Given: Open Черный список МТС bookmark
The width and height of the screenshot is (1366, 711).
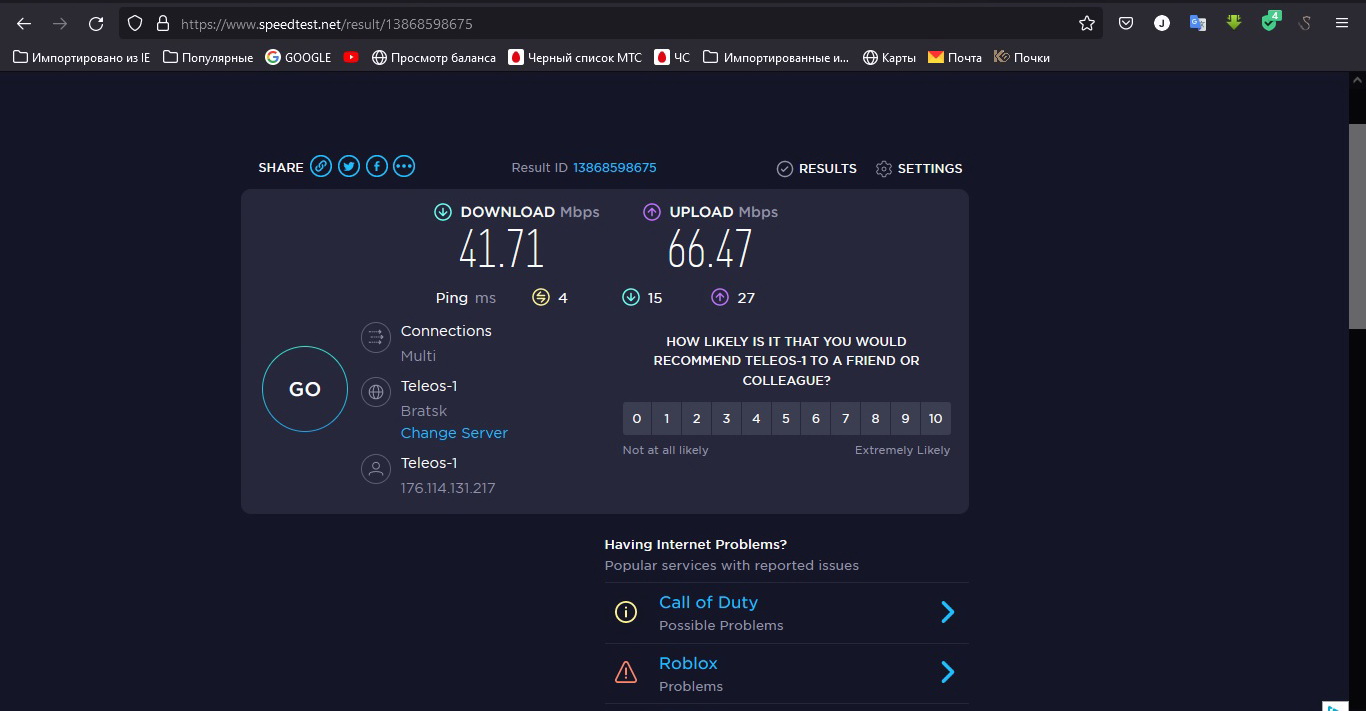Looking at the screenshot, I should 575,58.
